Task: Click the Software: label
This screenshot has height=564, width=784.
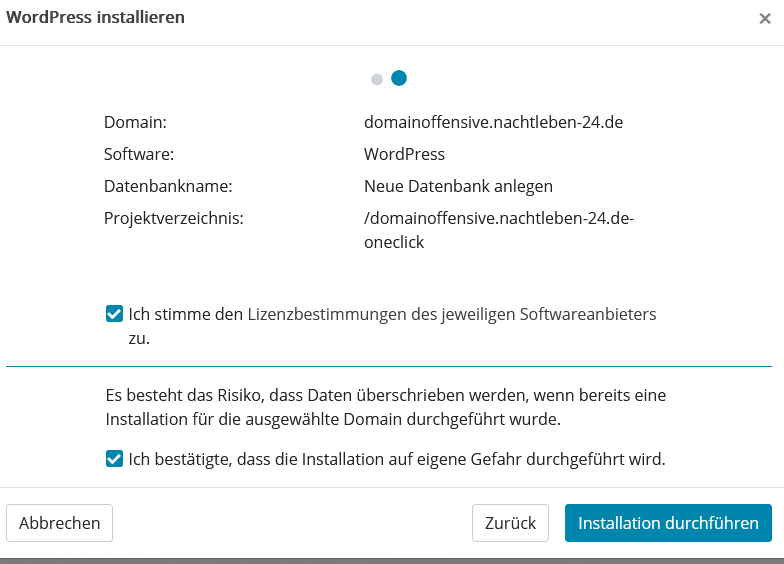Action: coord(139,154)
